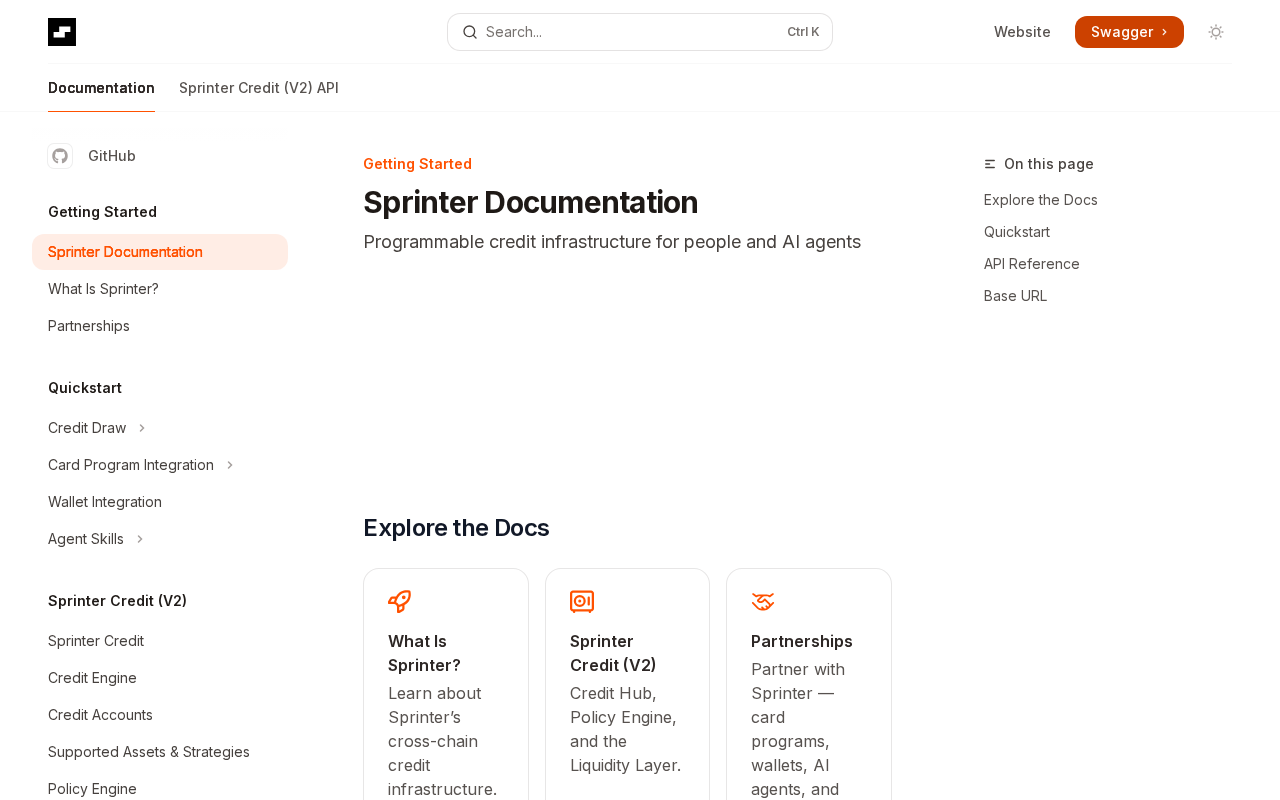
Task: Click the Sprinter Documentation page heading
Action: pyautogui.click(x=530, y=202)
